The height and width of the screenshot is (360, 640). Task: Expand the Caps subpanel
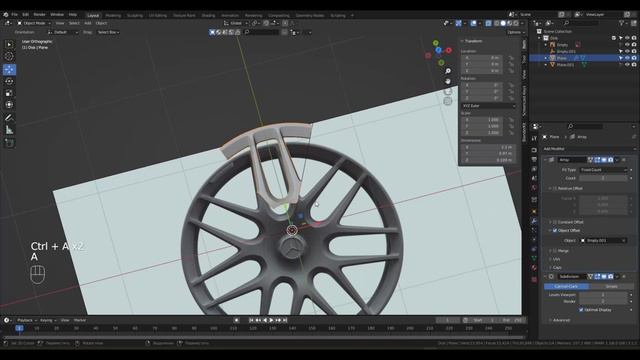(556, 267)
